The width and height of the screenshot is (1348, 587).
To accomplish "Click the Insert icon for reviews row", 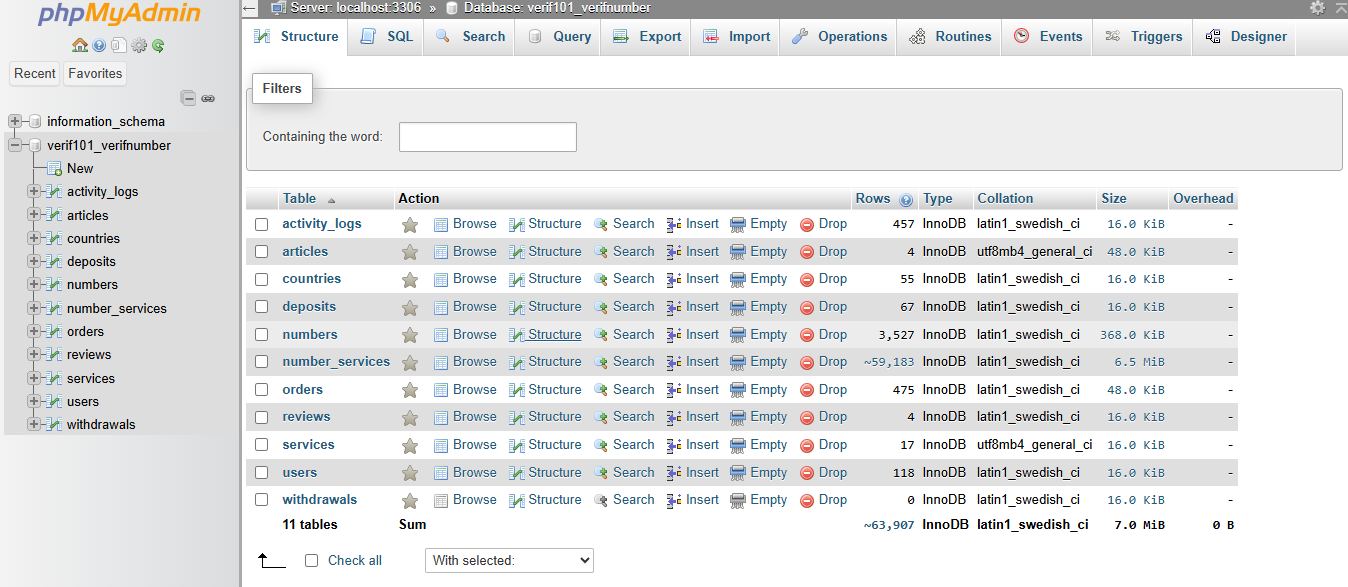I will (674, 417).
